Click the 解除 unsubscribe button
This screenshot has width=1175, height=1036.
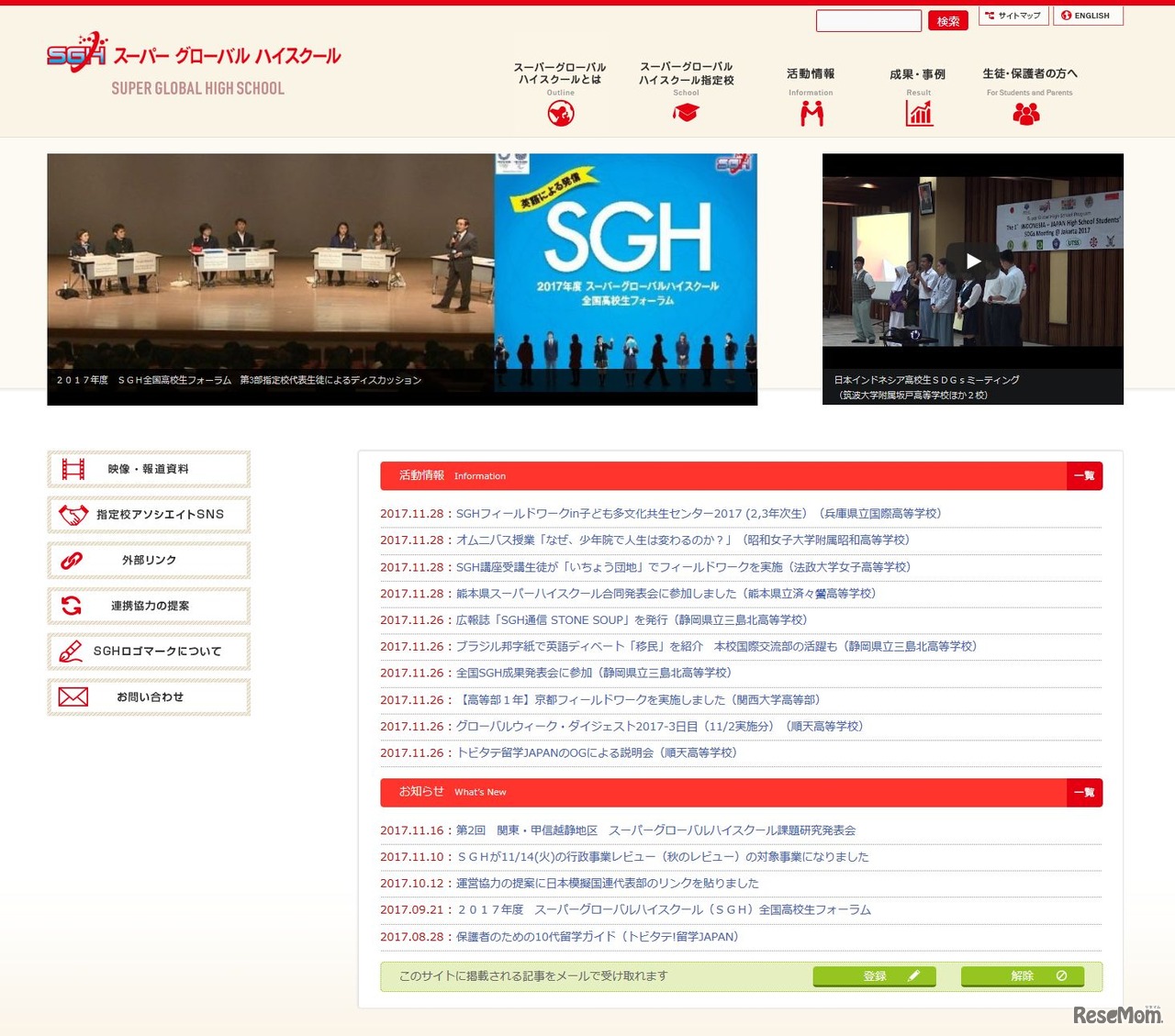point(1023,976)
